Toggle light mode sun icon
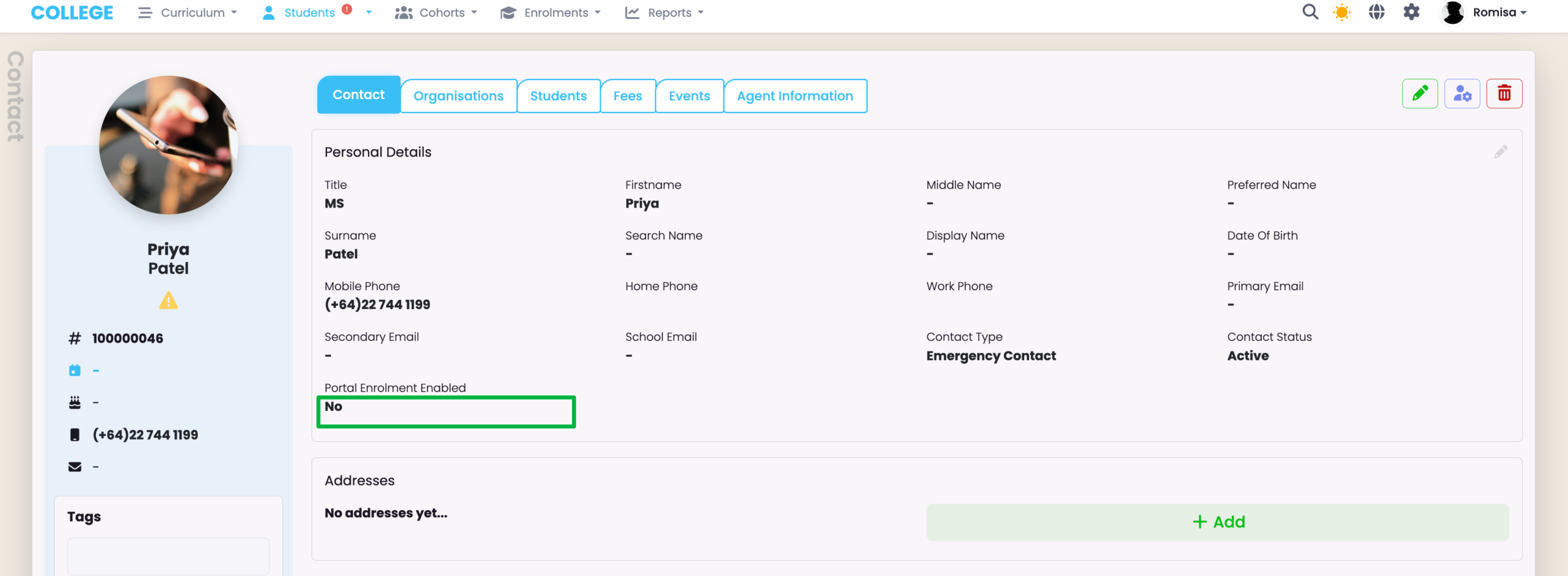The height and width of the screenshot is (576, 1568). pyautogui.click(x=1341, y=12)
